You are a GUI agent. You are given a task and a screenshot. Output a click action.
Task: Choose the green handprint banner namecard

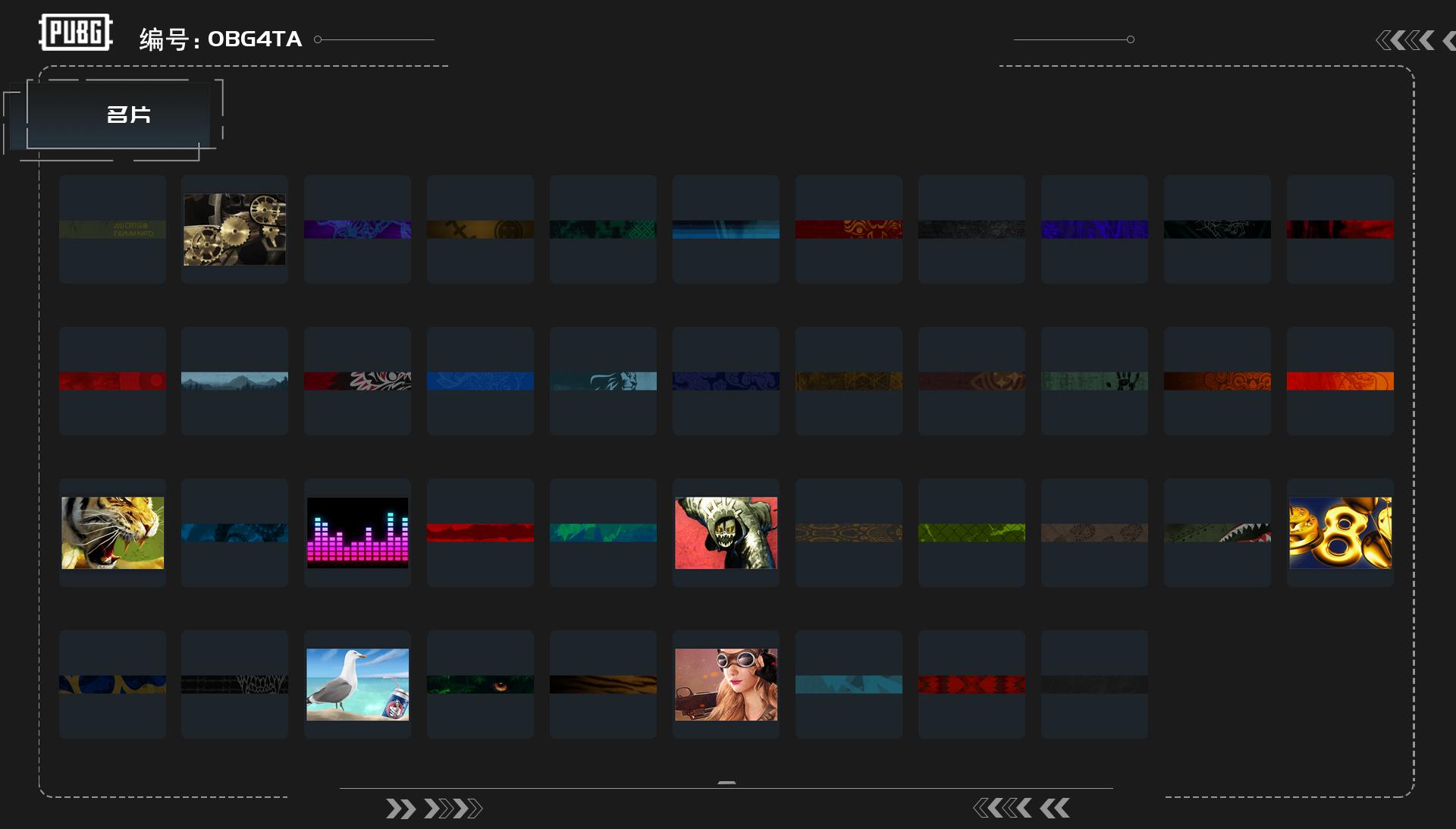tap(1094, 381)
